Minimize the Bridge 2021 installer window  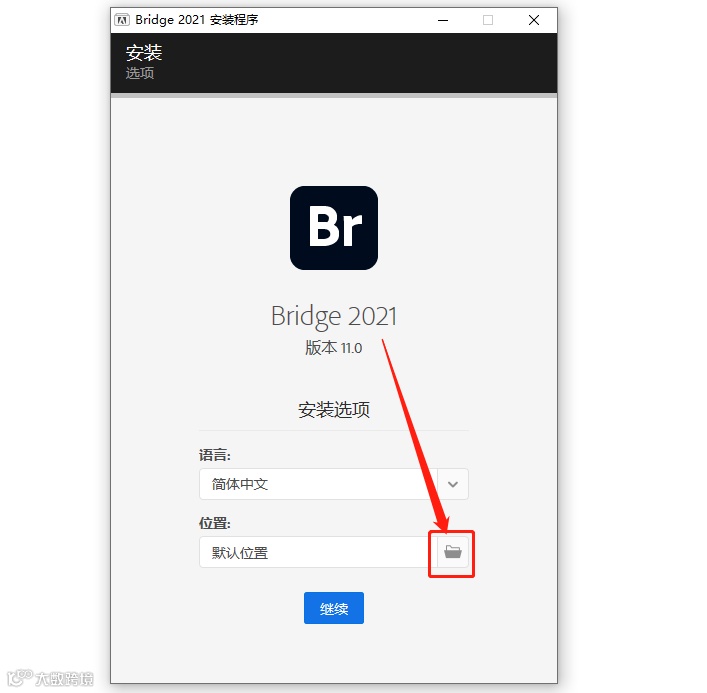[x=443, y=20]
